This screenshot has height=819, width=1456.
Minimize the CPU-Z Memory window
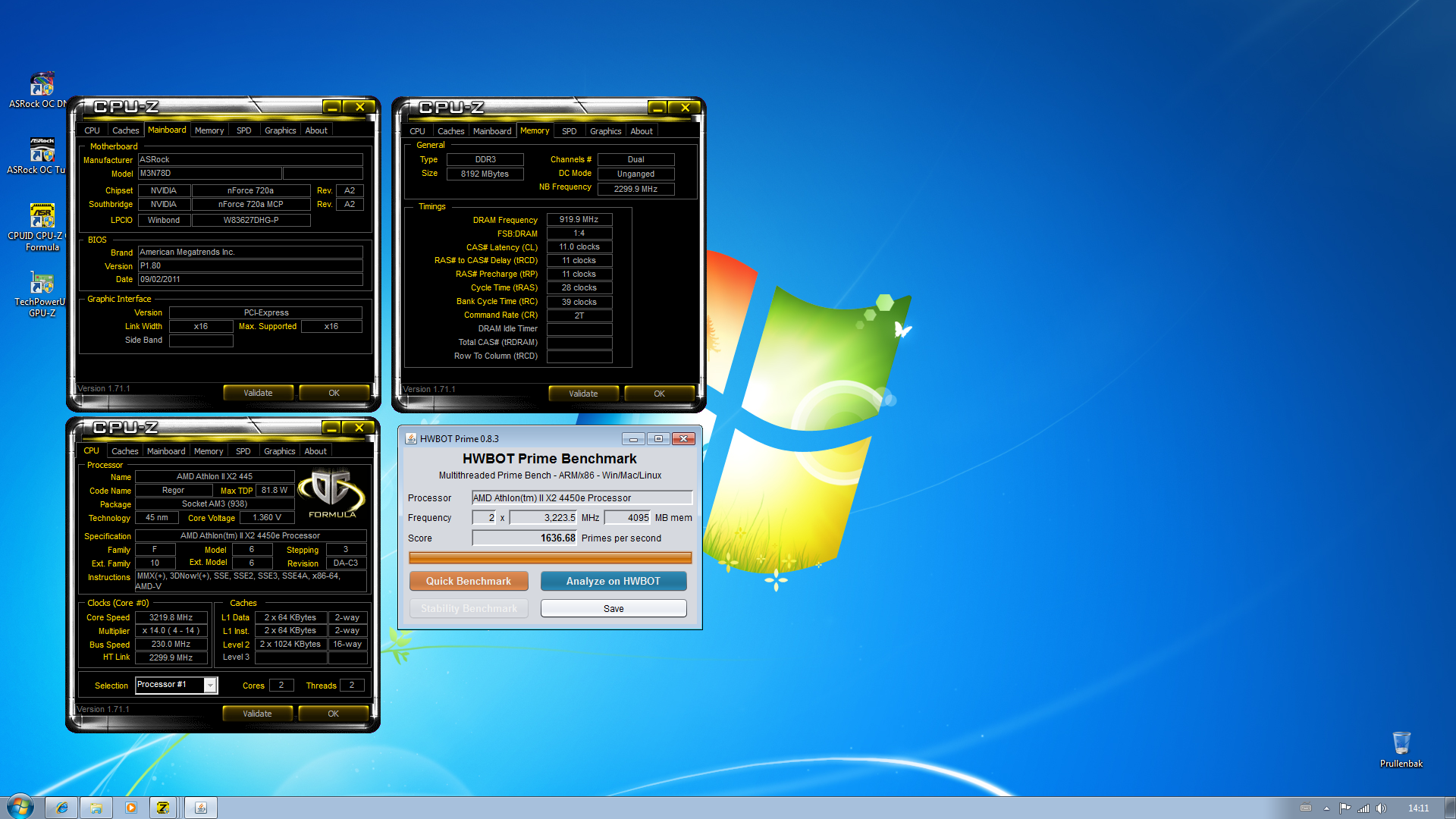point(657,108)
